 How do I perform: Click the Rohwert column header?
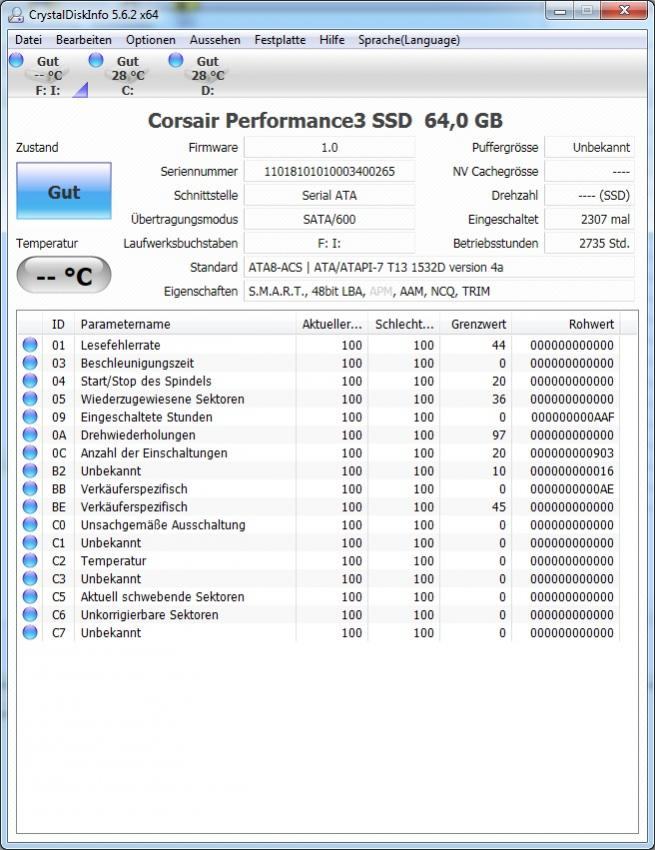pyautogui.click(x=566, y=324)
